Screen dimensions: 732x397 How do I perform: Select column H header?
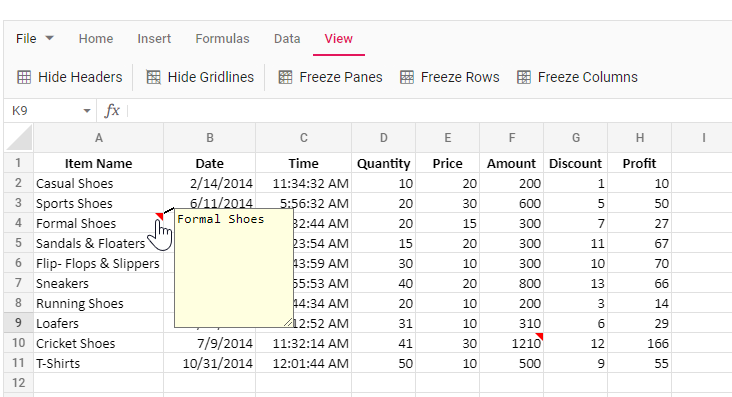click(x=640, y=138)
